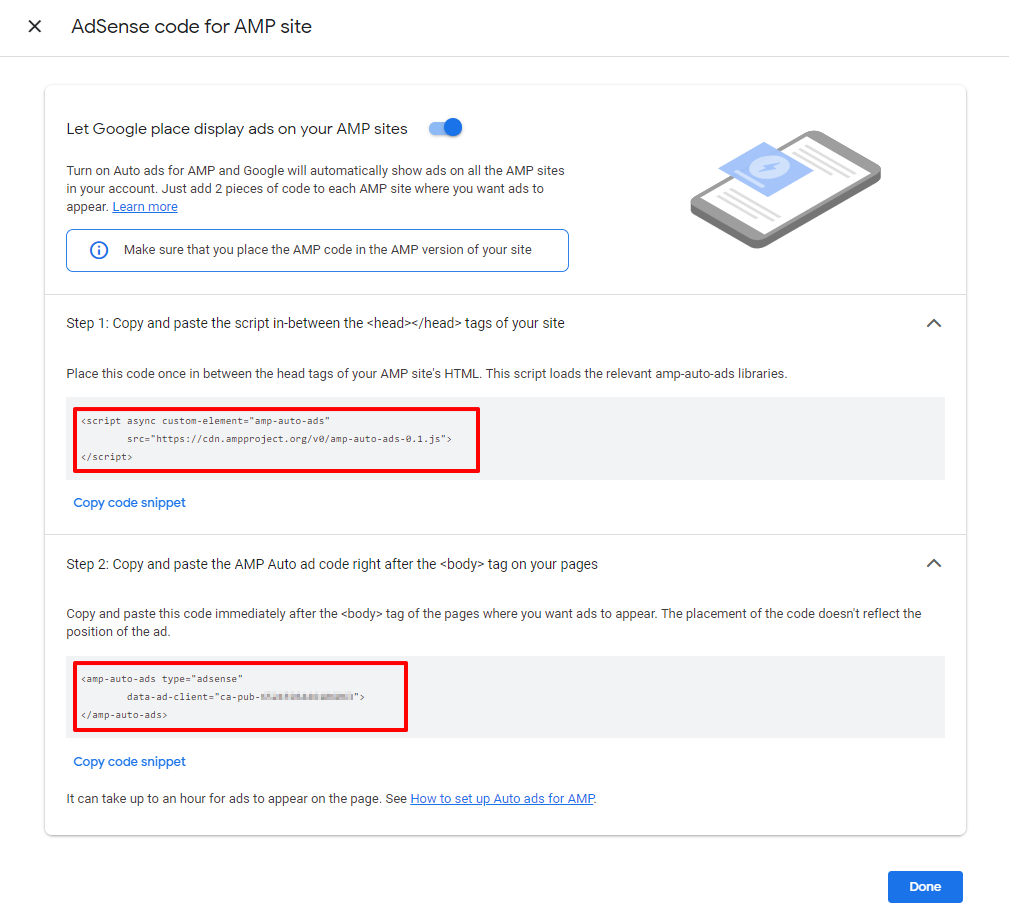
Task: Click the blurred publisher ID in the code
Action: [x=308, y=696]
